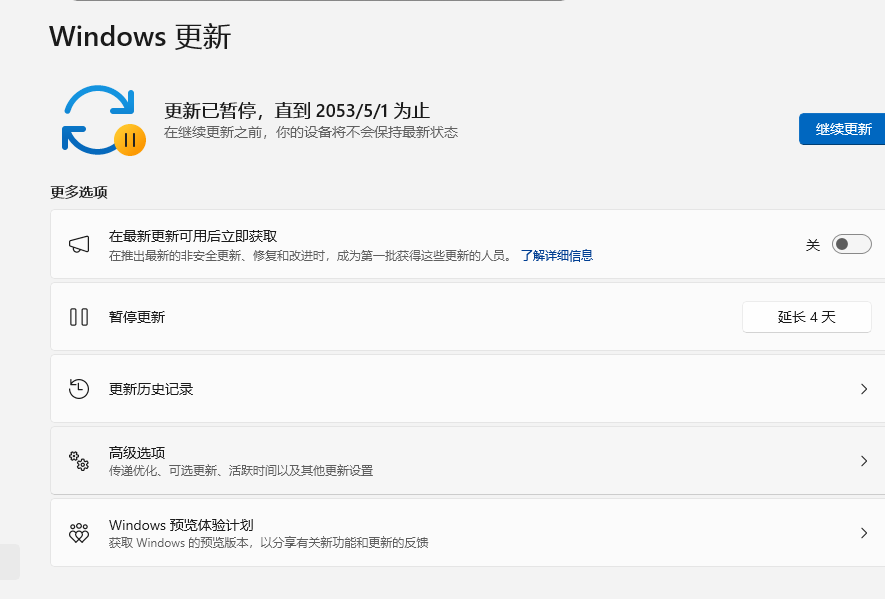Open the 了解详细信息 link
Screen dimensions: 885x599
pyautogui.click(x=556, y=255)
